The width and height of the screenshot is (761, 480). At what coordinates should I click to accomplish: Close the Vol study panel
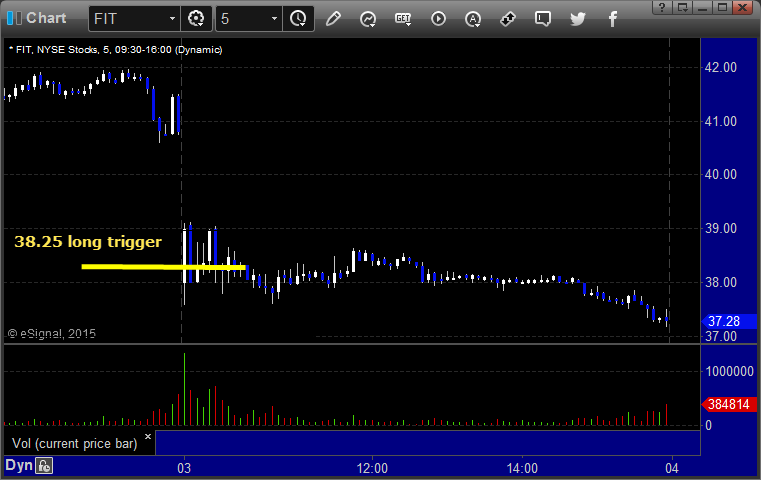click(x=148, y=436)
